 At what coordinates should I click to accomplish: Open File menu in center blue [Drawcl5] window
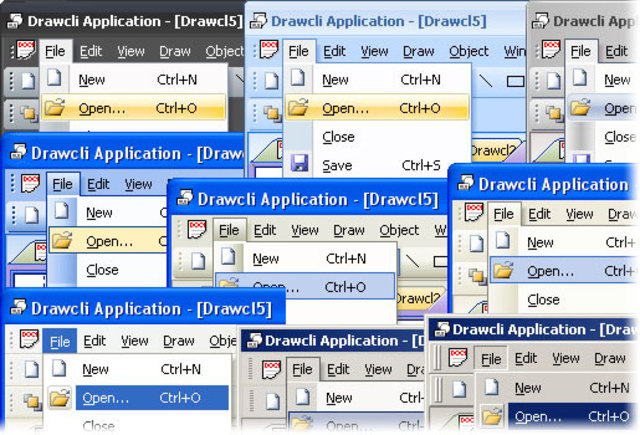coord(229,231)
